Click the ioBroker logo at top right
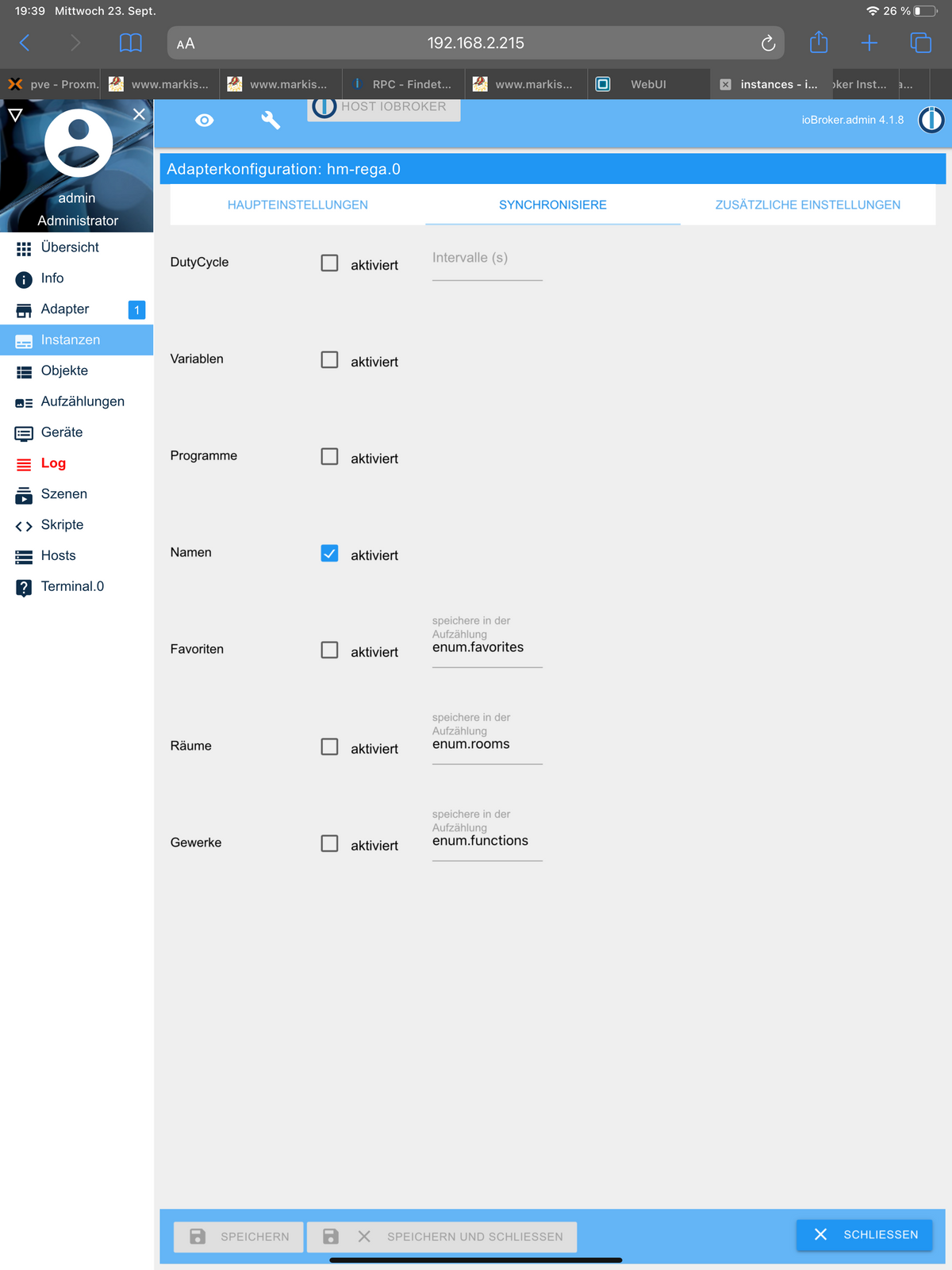The height and width of the screenshot is (1270, 952). tap(931, 120)
